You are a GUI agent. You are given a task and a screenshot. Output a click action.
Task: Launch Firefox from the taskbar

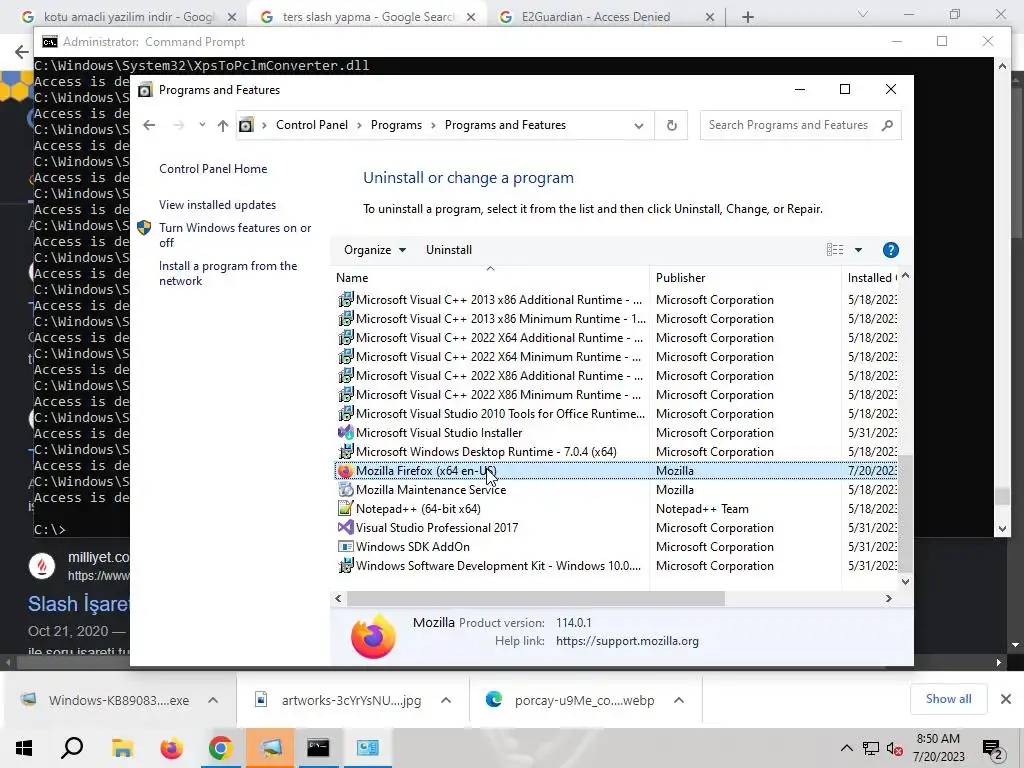pyautogui.click(x=171, y=748)
